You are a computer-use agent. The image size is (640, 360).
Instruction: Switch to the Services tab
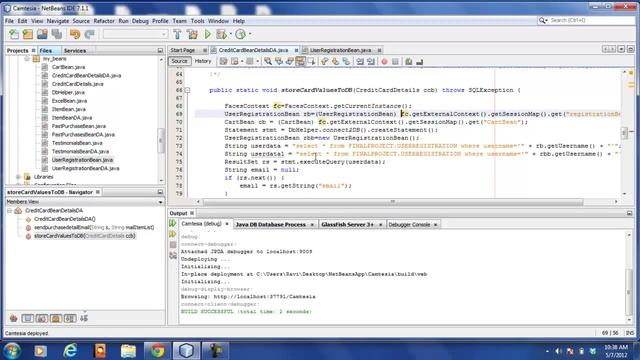(75, 51)
